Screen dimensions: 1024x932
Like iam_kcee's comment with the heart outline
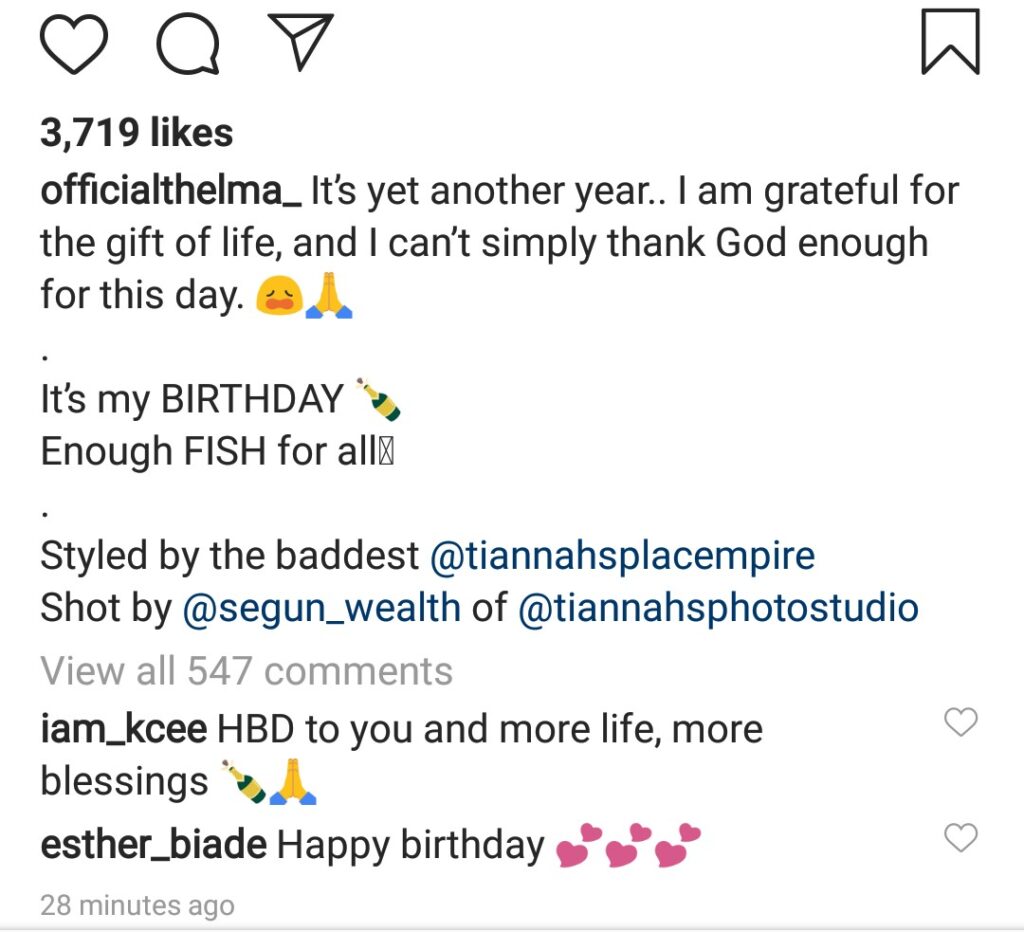[x=961, y=722]
